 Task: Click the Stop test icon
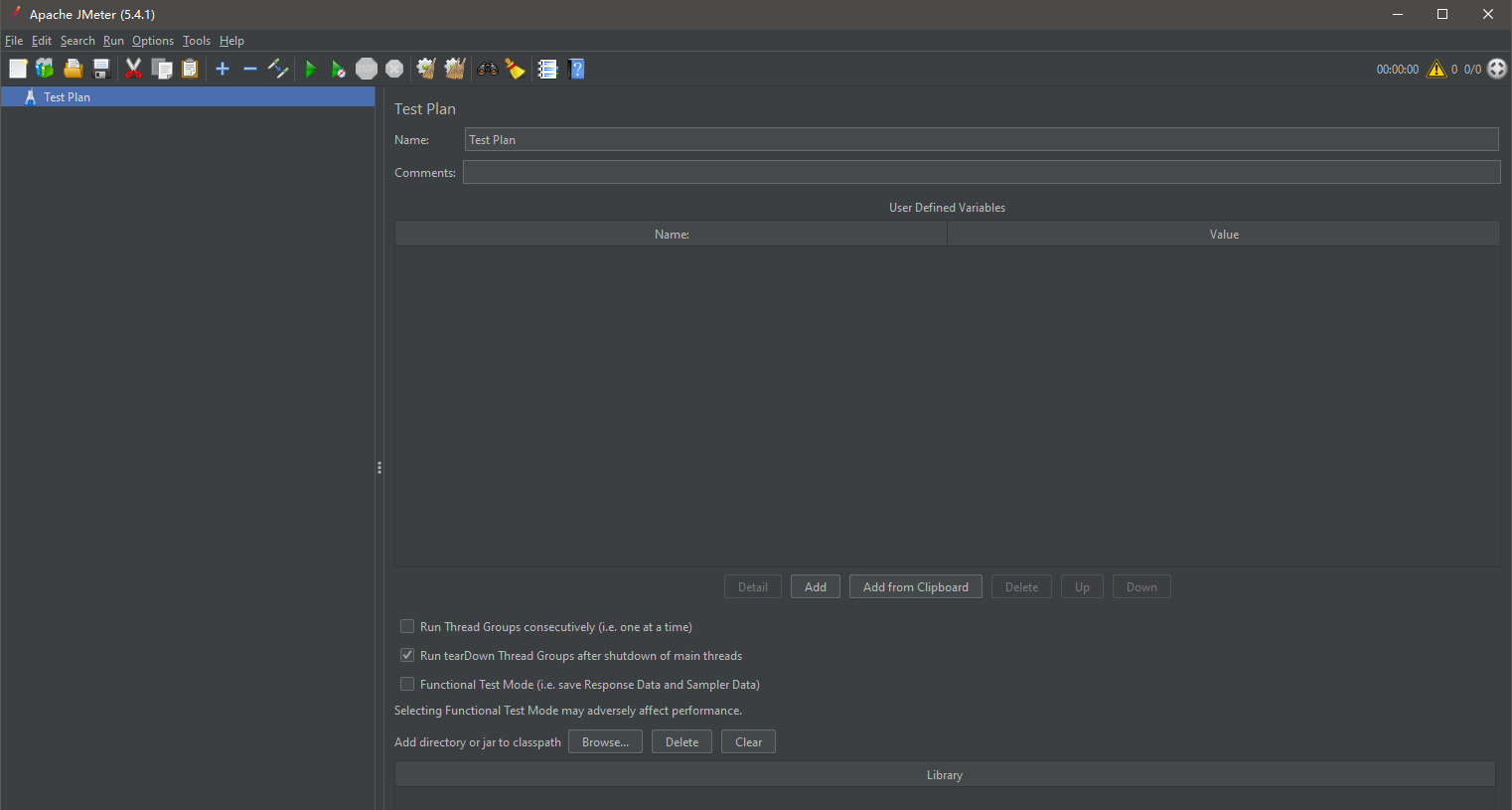(x=367, y=69)
